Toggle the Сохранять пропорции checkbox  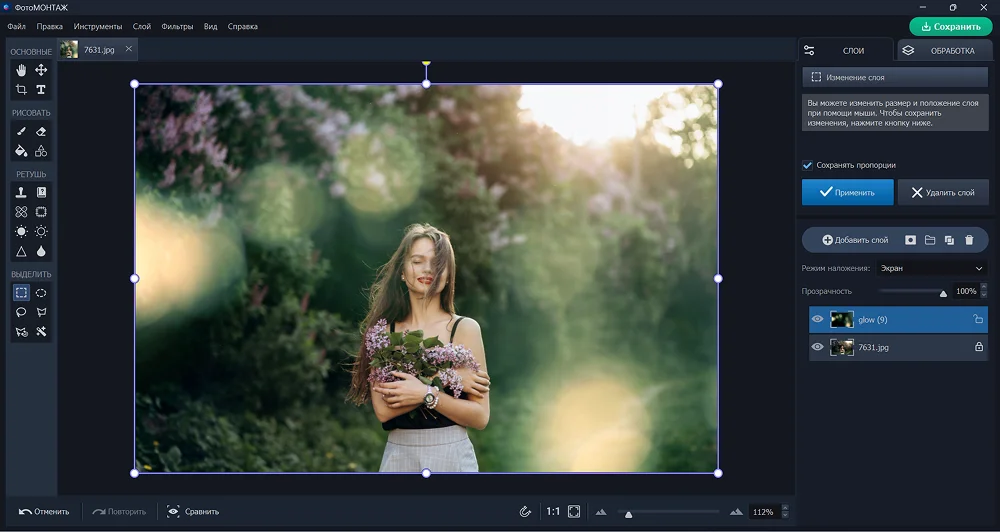click(807, 165)
